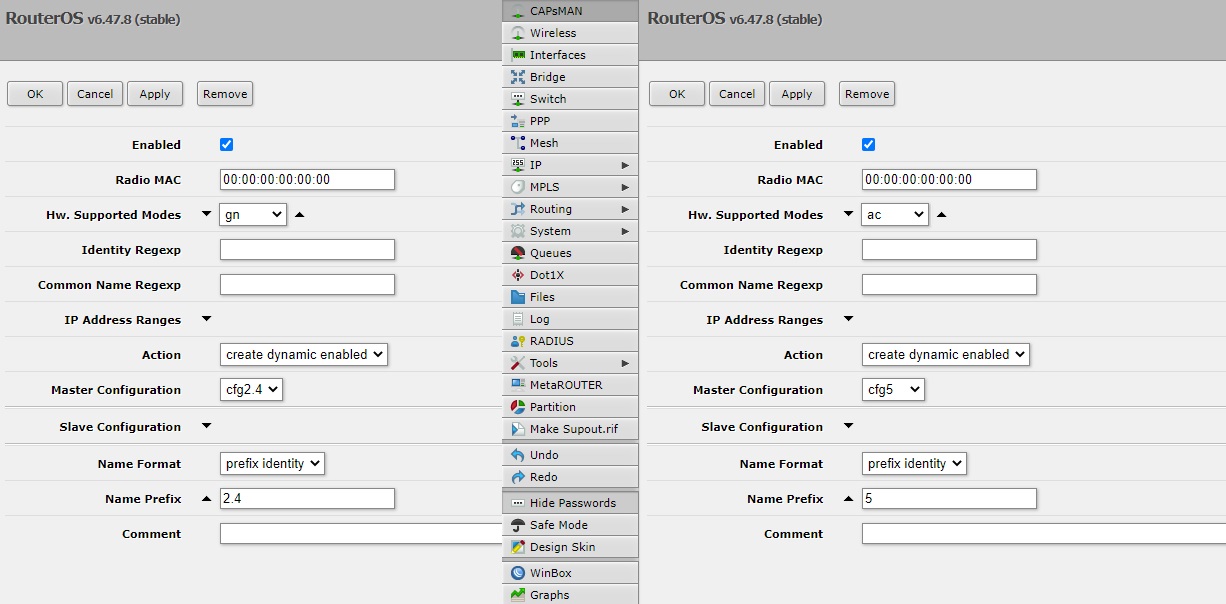Open the Graphs icon
Image resolution: width=1226 pixels, height=604 pixels.
[517, 595]
